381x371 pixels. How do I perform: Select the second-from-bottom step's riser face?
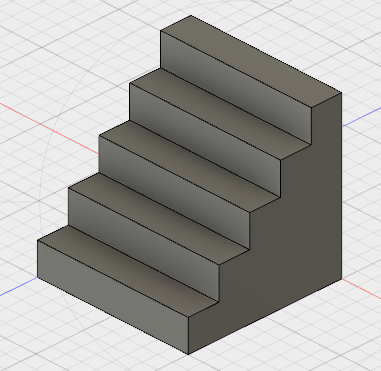[x=144, y=245]
